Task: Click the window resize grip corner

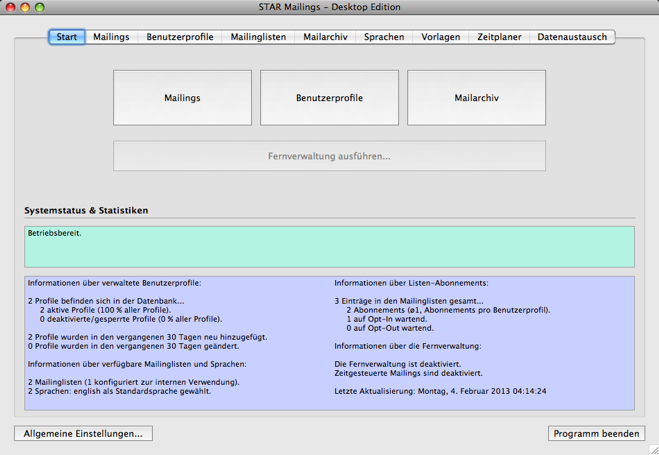Action: point(654,450)
